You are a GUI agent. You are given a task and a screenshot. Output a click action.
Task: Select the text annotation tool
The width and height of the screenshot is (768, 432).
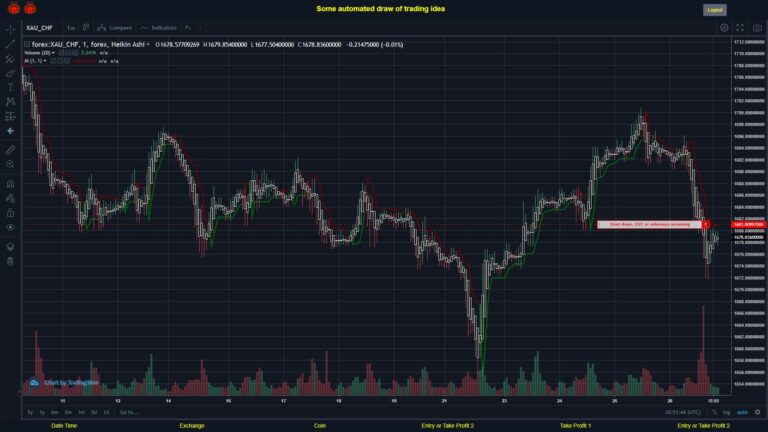click(10, 87)
